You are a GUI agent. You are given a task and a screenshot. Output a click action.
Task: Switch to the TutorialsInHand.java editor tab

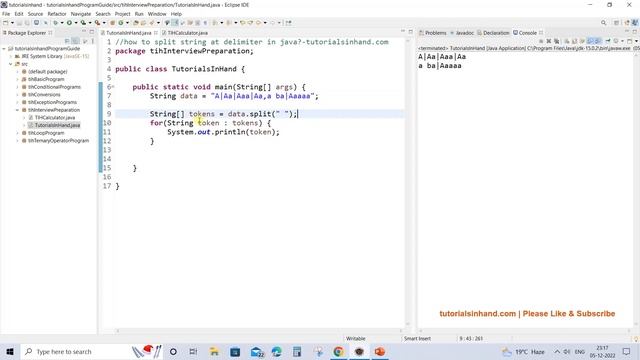click(x=128, y=33)
